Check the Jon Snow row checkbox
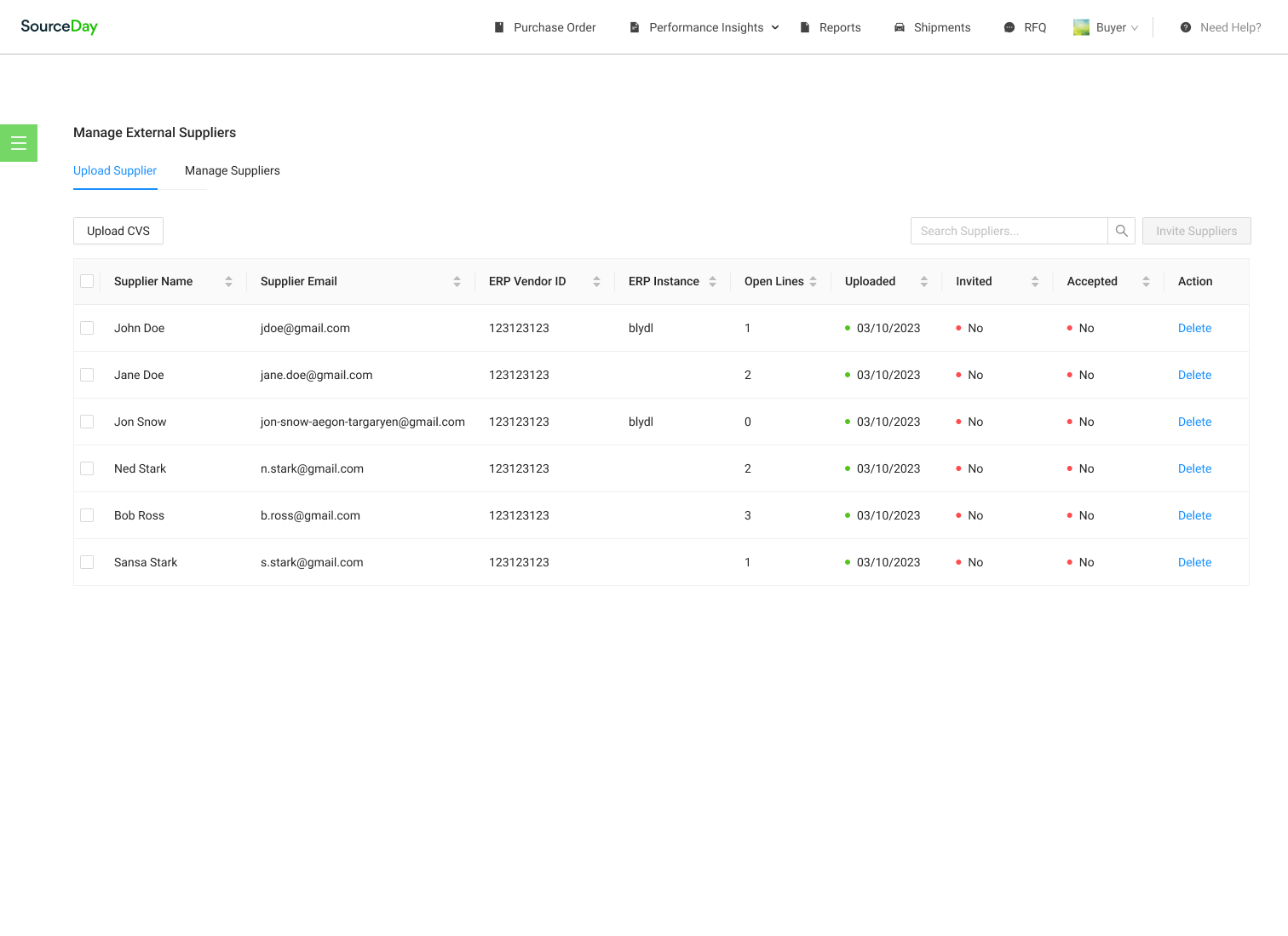The width and height of the screenshot is (1288, 936). 87,422
